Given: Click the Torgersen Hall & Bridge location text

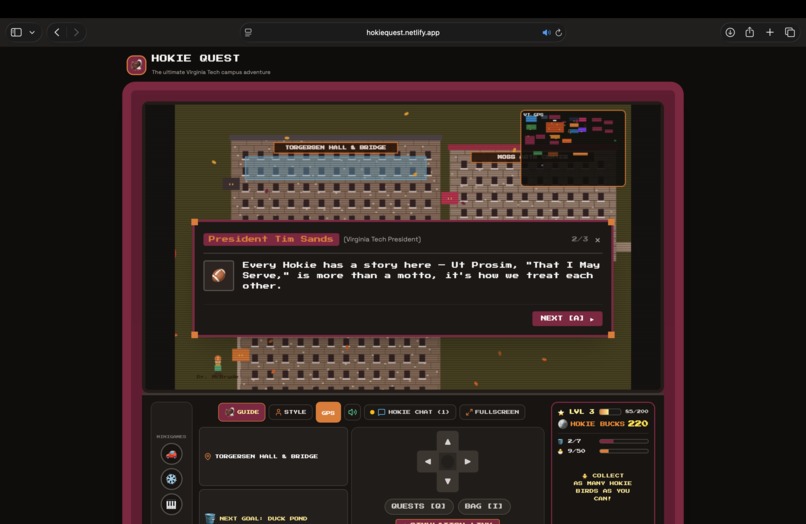Looking at the screenshot, I should 266,457.
